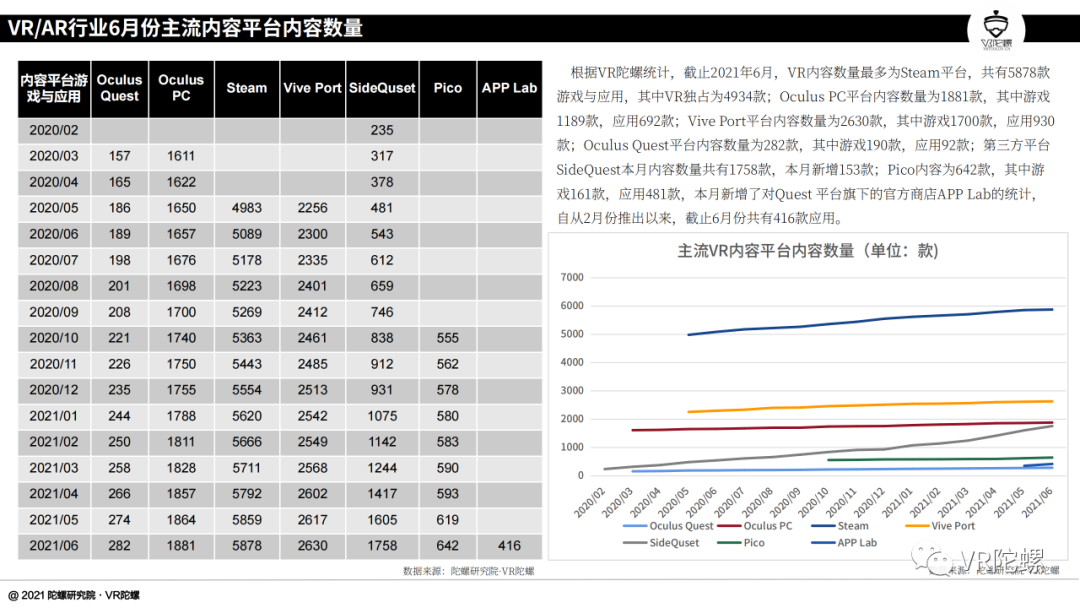1080x608 pixels.
Task: Select APP Lab value 416 in 2021/06 row
Action: [x=510, y=545]
